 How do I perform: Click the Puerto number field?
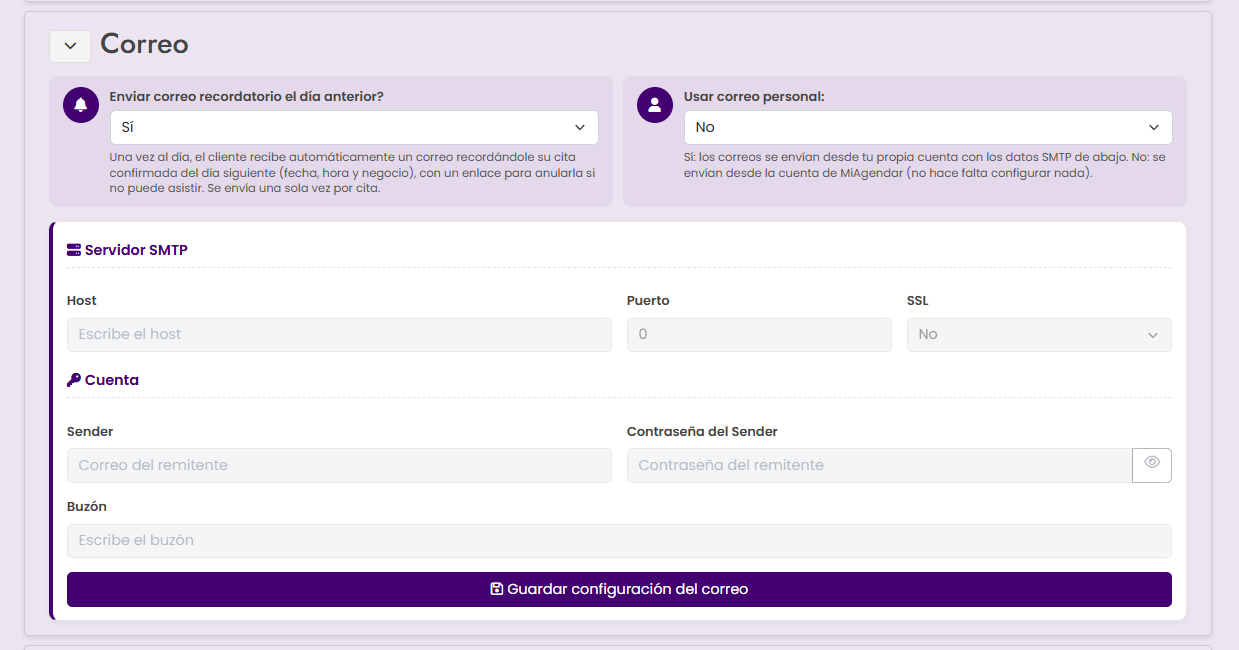coord(759,335)
